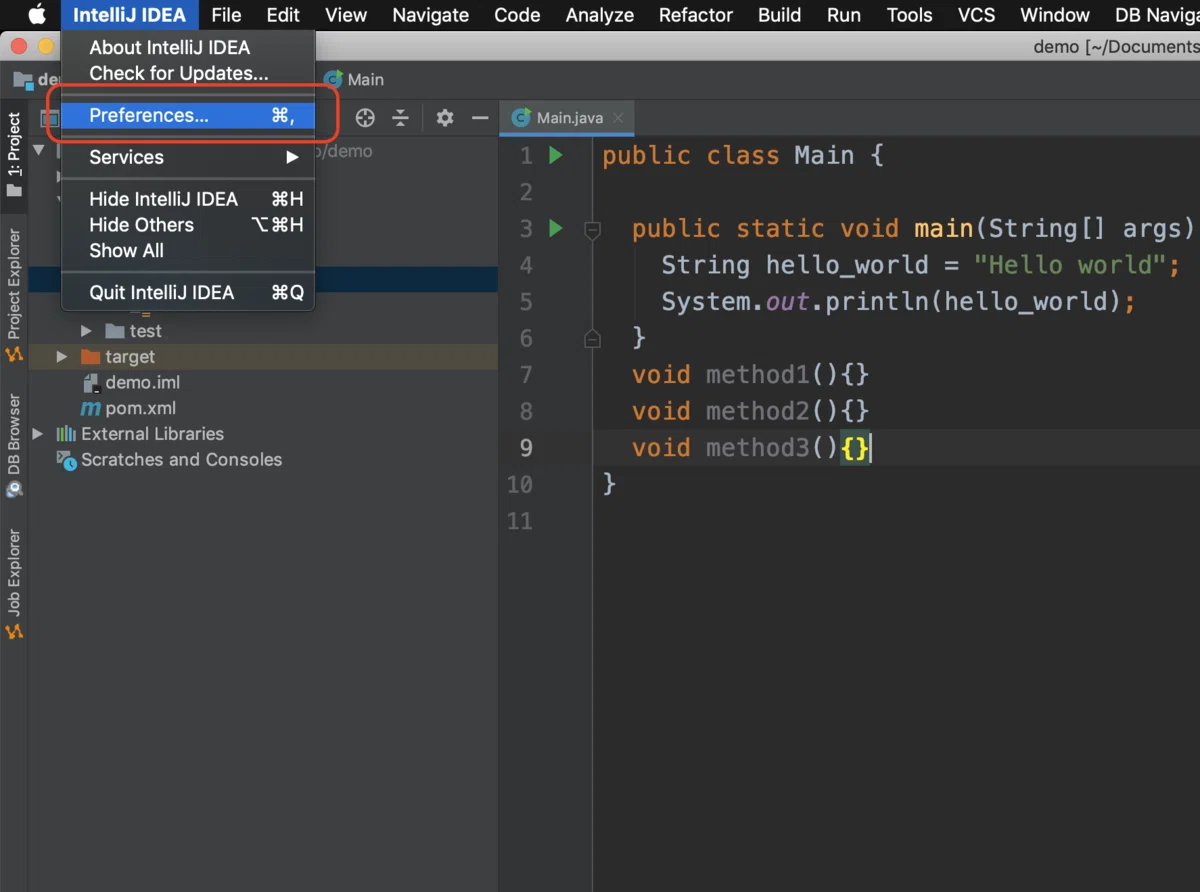The height and width of the screenshot is (892, 1200).
Task: Choose Quit IntelliJ IDEA
Action: (188, 293)
